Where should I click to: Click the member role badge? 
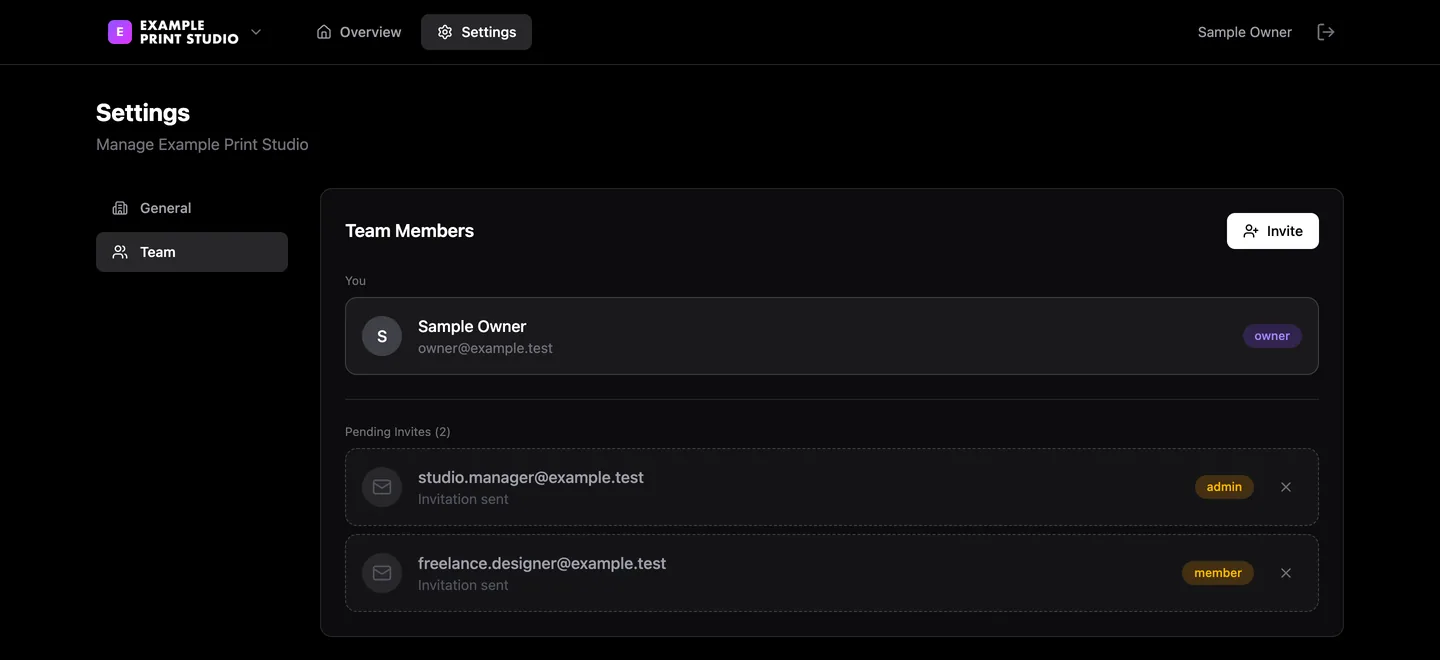1218,573
